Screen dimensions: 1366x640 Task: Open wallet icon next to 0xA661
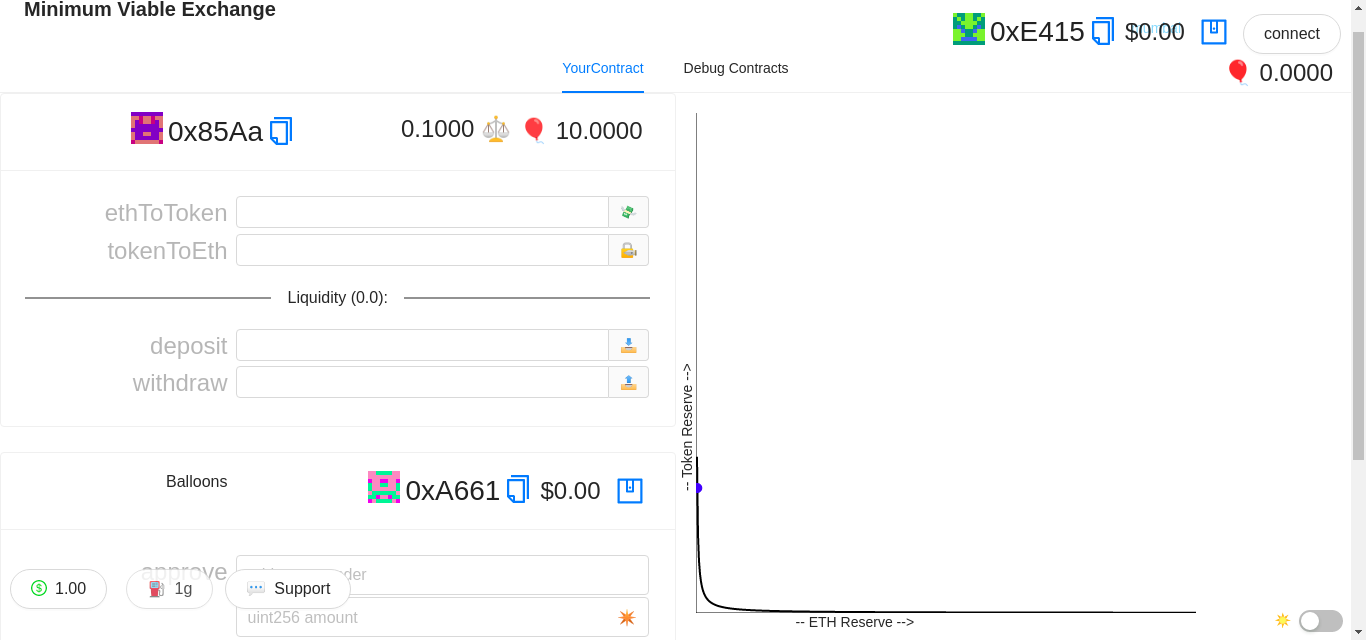[630, 490]
